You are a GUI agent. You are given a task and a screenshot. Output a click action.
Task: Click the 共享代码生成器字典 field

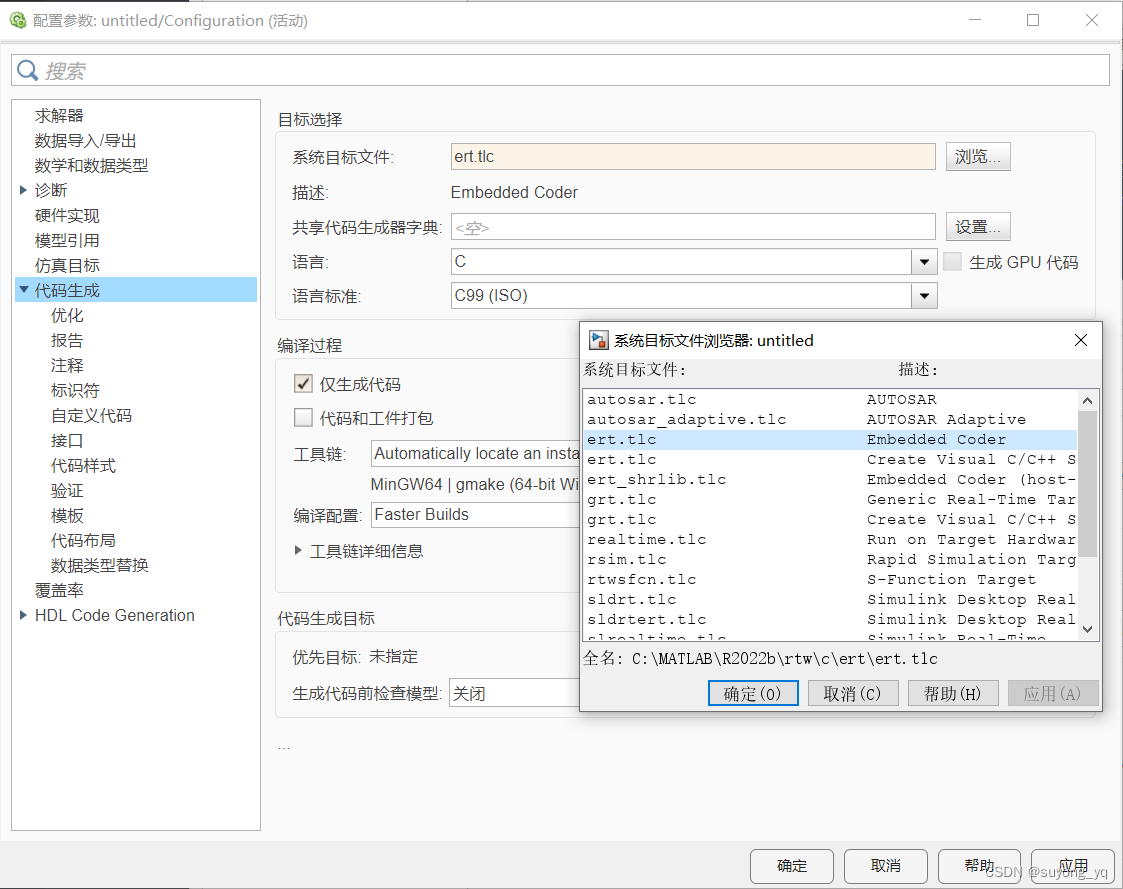[693, 227]
